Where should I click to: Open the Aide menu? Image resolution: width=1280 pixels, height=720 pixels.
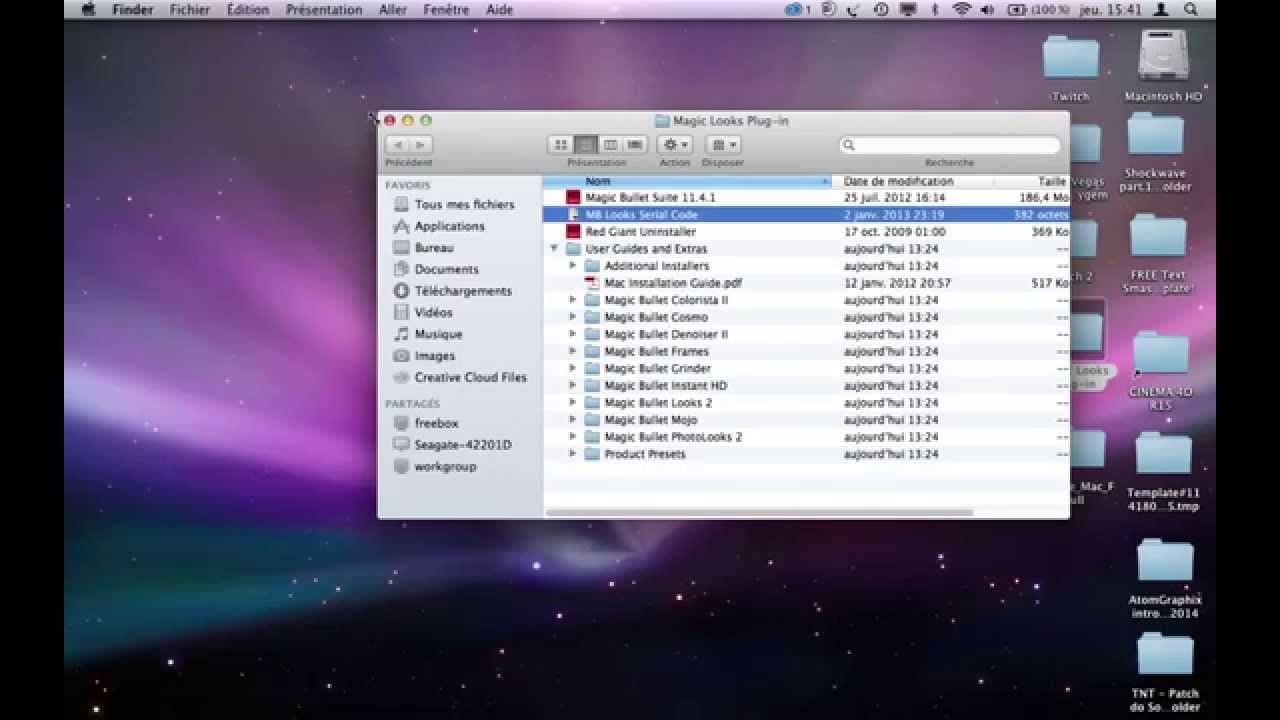(x=499, y=9)
